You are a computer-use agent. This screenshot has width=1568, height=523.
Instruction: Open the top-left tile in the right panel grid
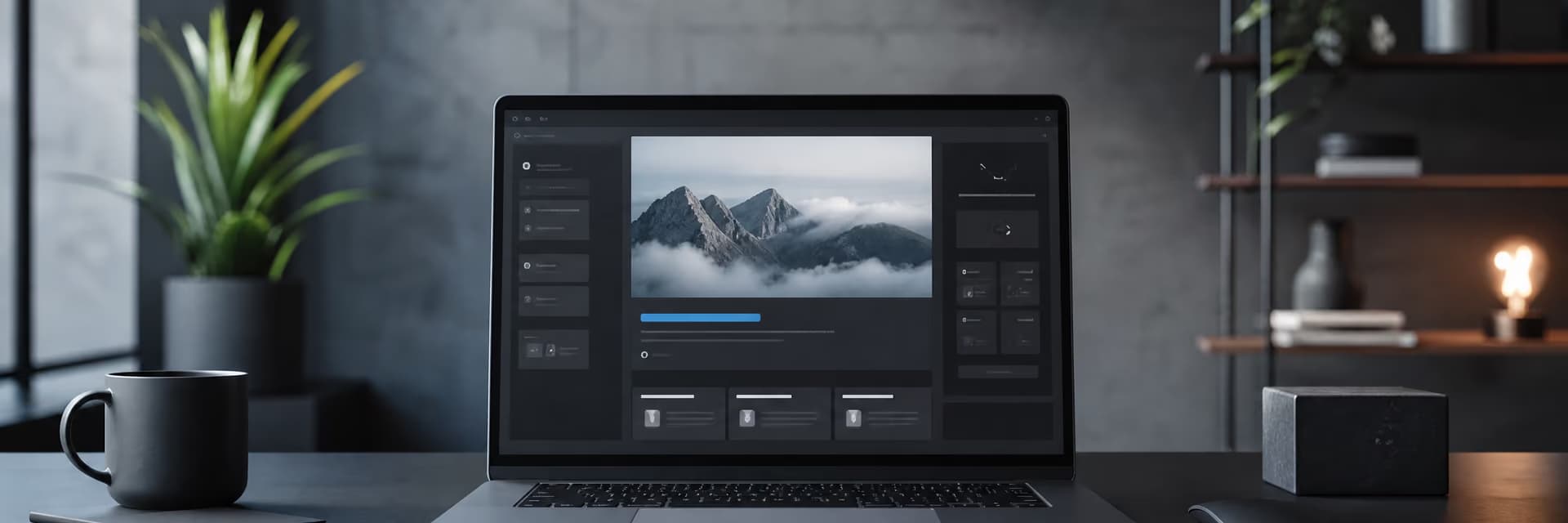click(976, 284)
